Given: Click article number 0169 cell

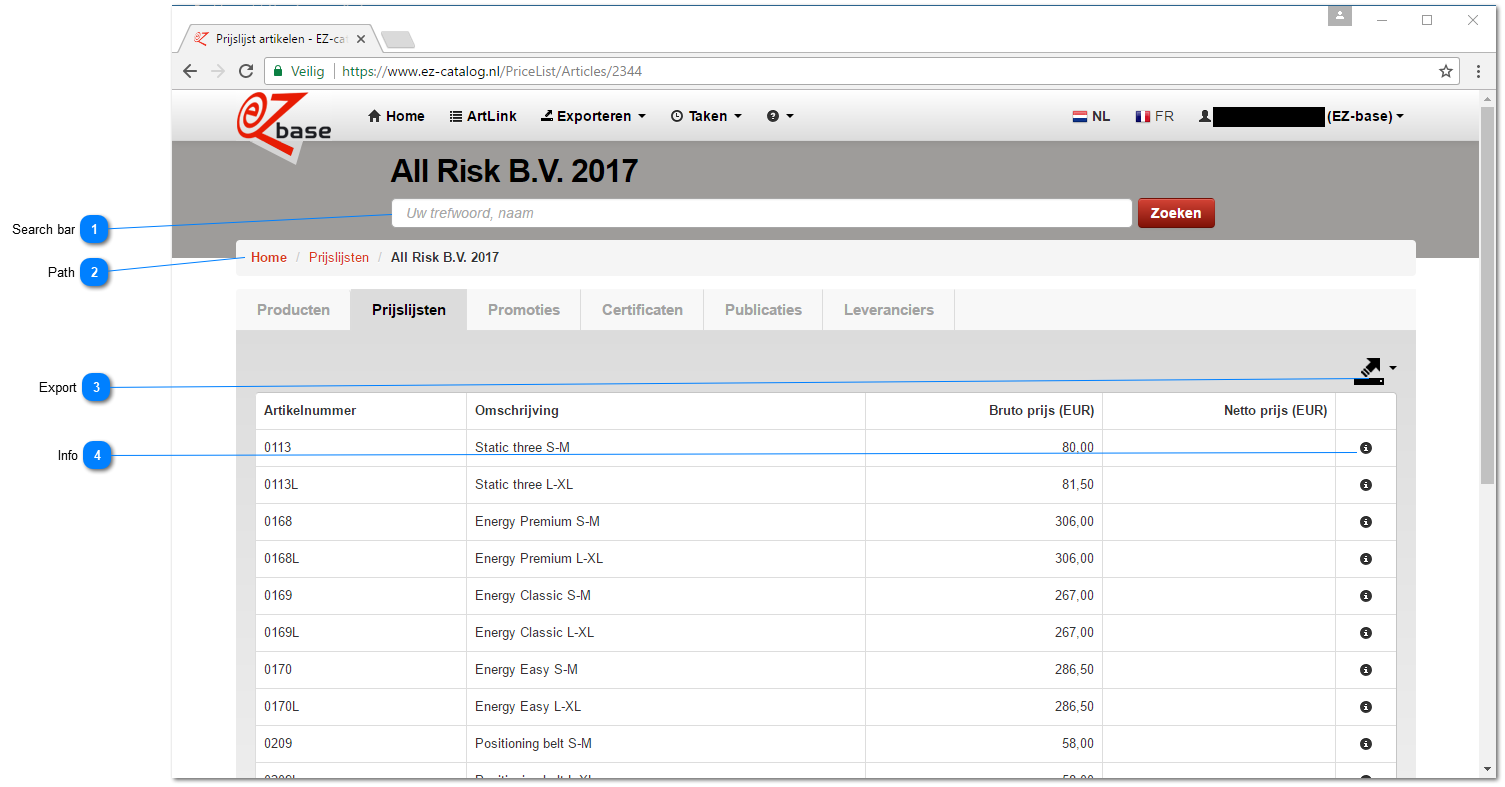Looking at the screenshot, I should point(361,596).
